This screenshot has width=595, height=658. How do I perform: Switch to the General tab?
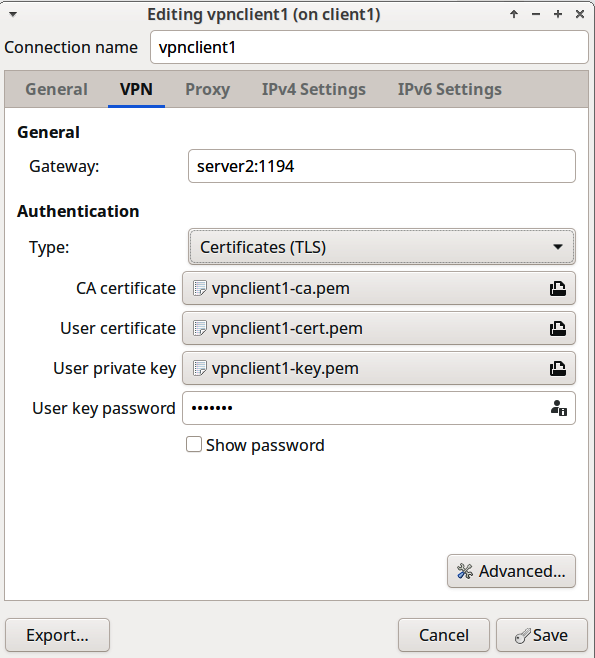[x=57, y=89]
